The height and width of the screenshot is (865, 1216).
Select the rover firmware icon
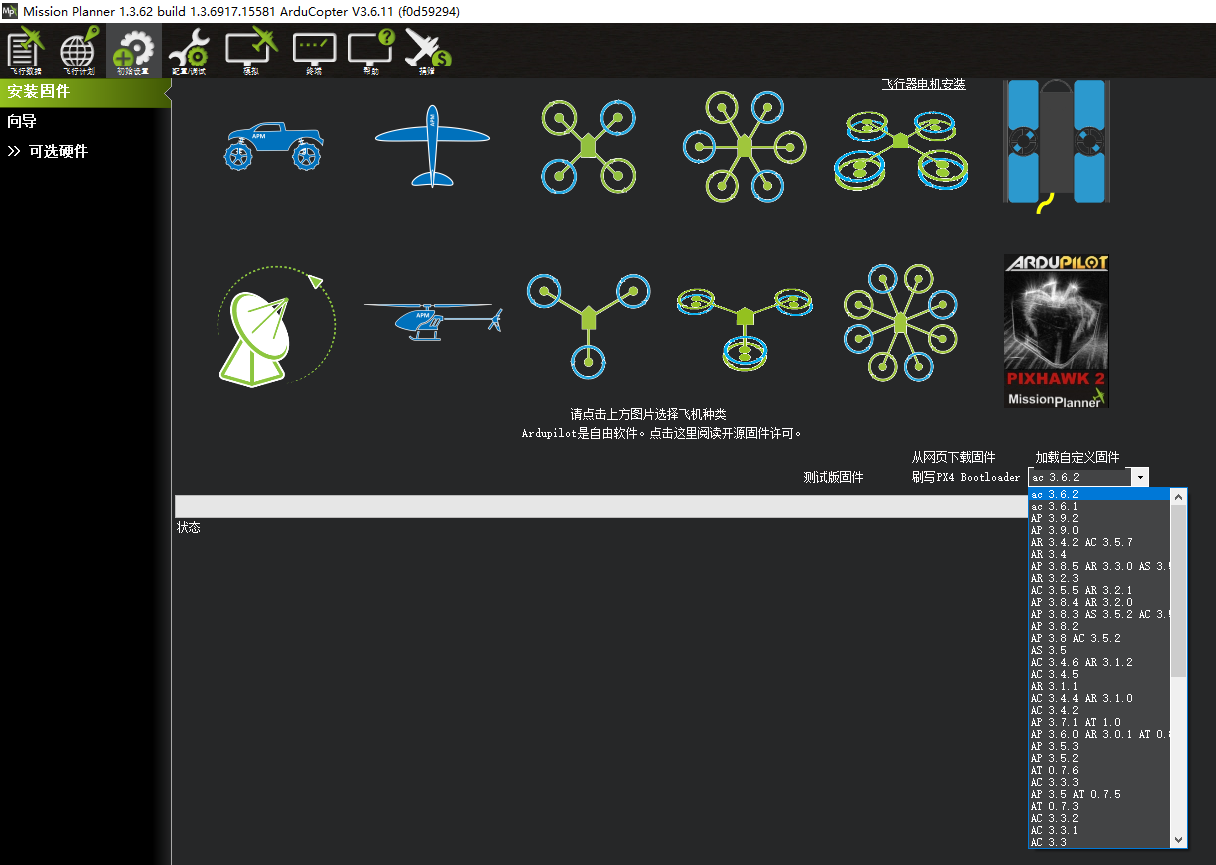point(275,145)
